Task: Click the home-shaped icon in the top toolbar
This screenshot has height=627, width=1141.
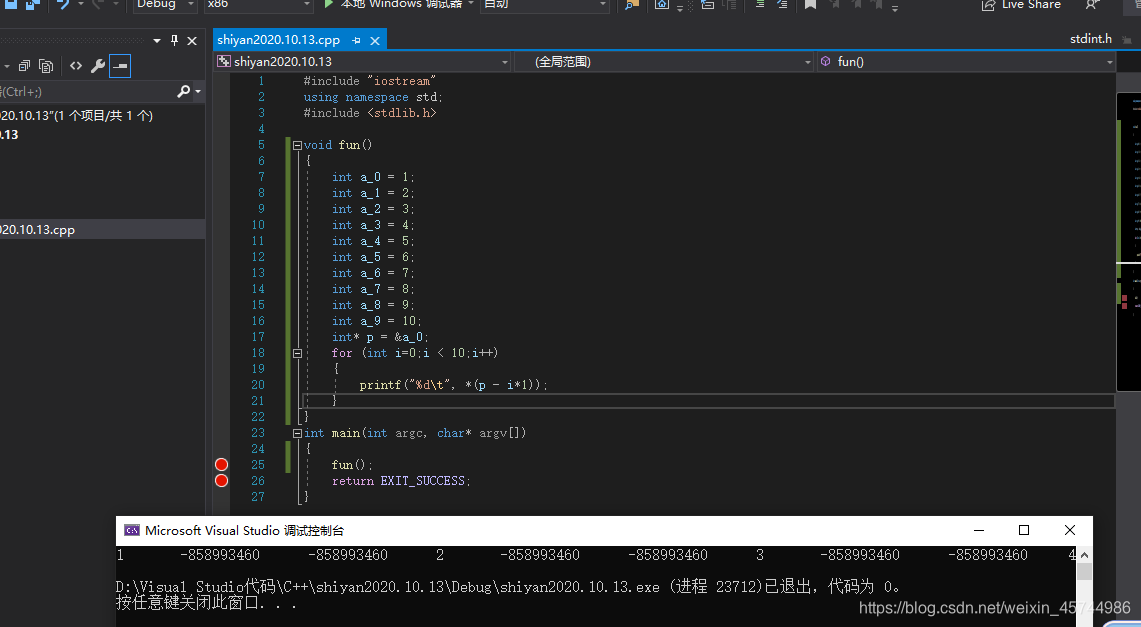Action: click(661, 4)
